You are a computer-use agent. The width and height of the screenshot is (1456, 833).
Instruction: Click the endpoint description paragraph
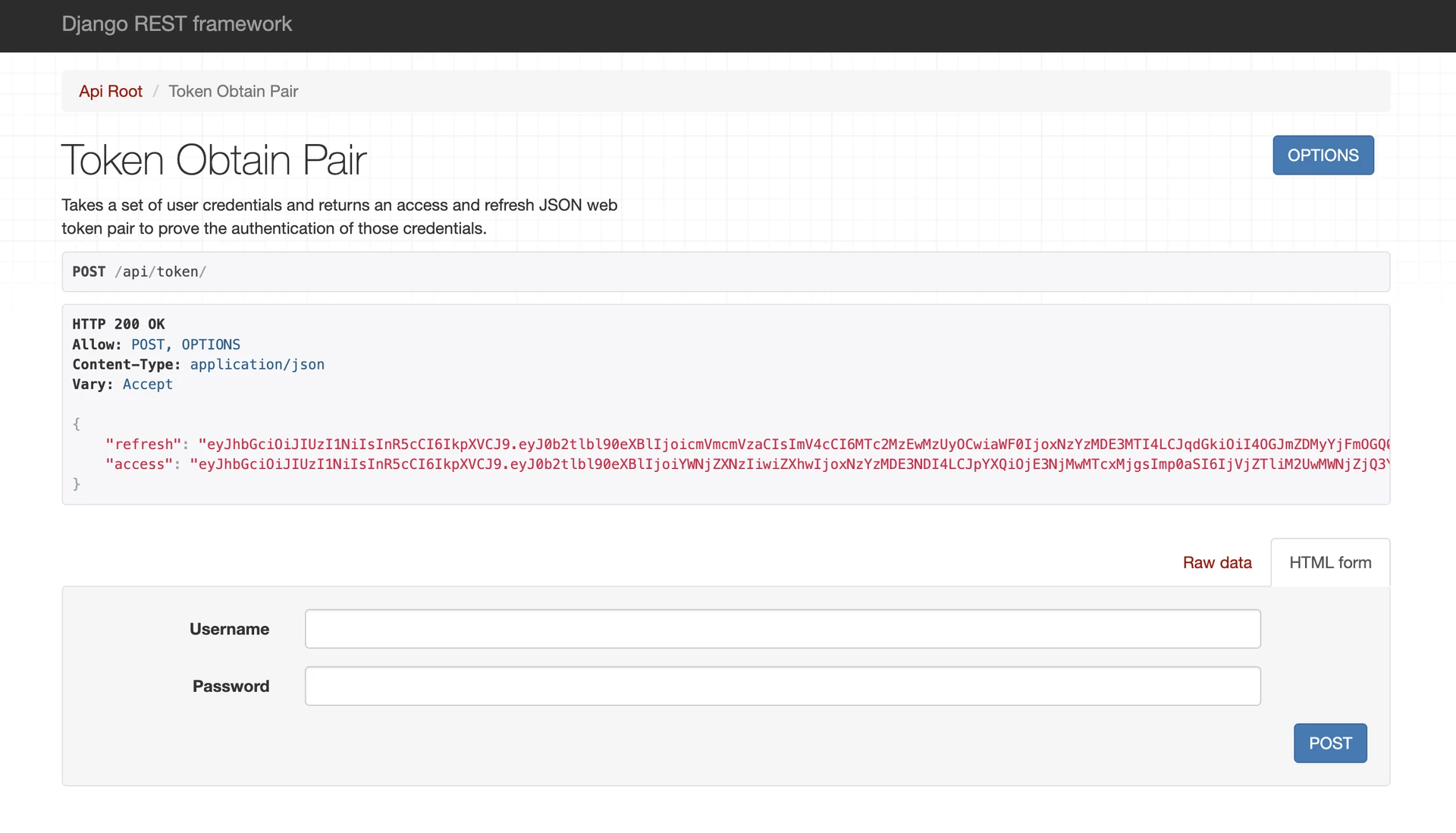[339, 217]
